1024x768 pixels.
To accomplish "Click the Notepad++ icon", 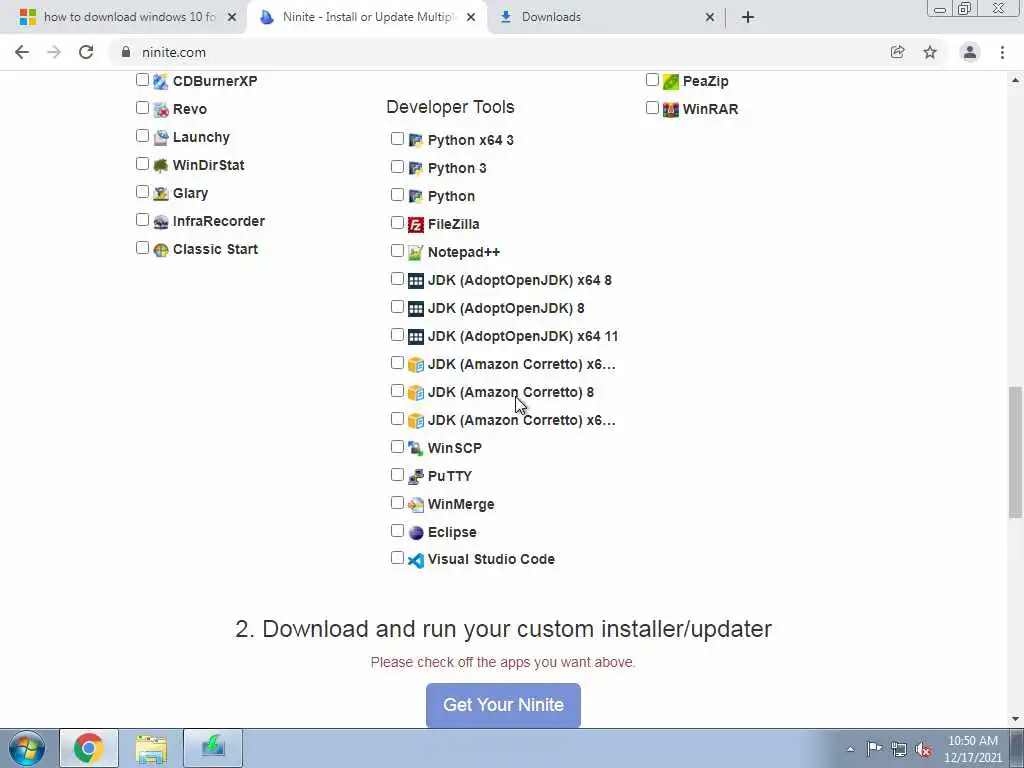I will pos(415,253).
